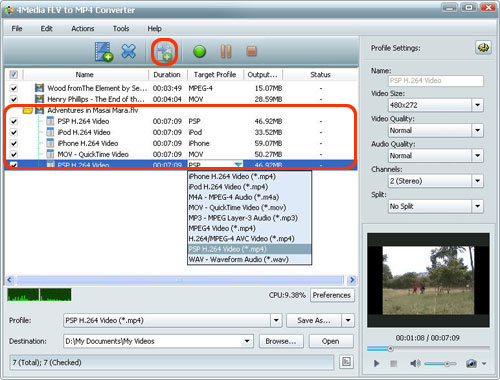
Task: Click the Open destination button
Action: pyautogui.click(x=331, y=341)
